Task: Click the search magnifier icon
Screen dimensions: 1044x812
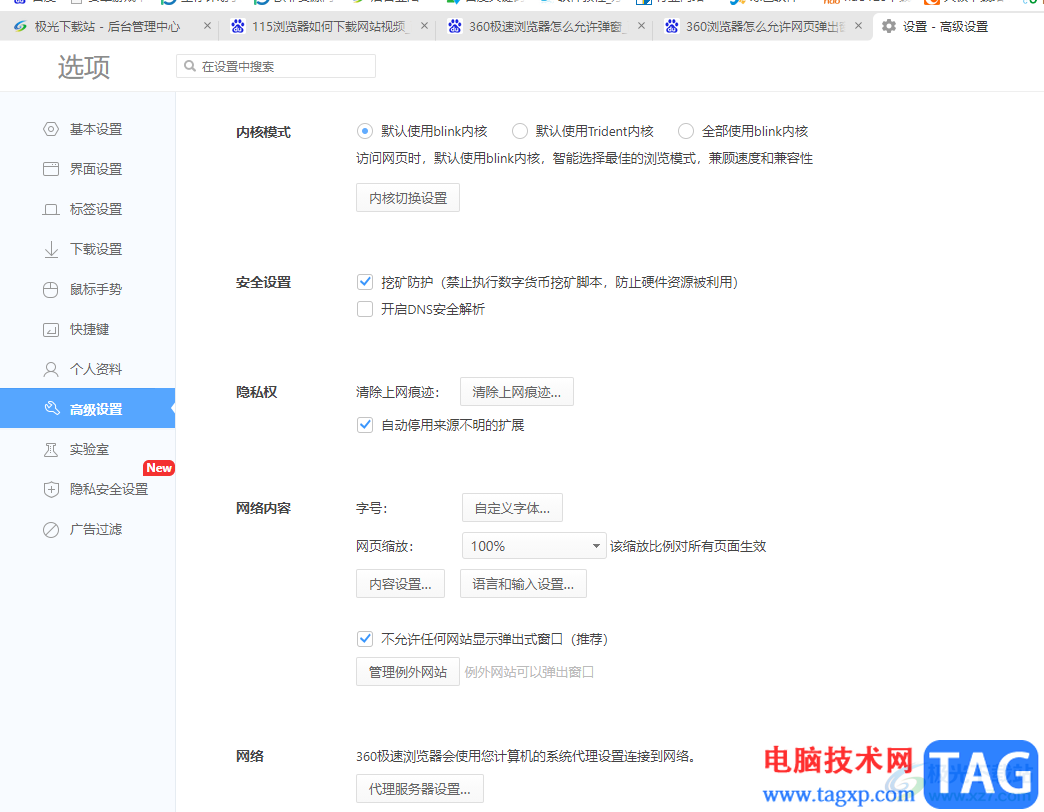Action: point(190,66)
